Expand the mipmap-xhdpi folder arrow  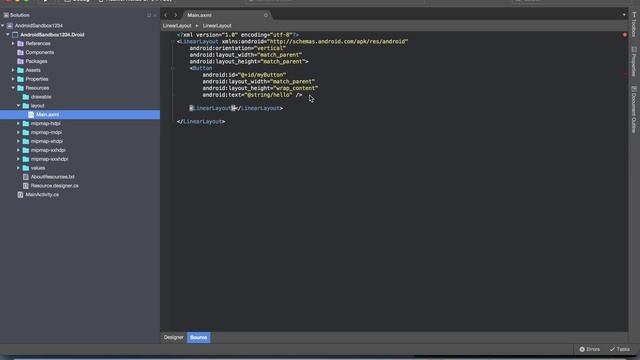[x=18, y=141]
